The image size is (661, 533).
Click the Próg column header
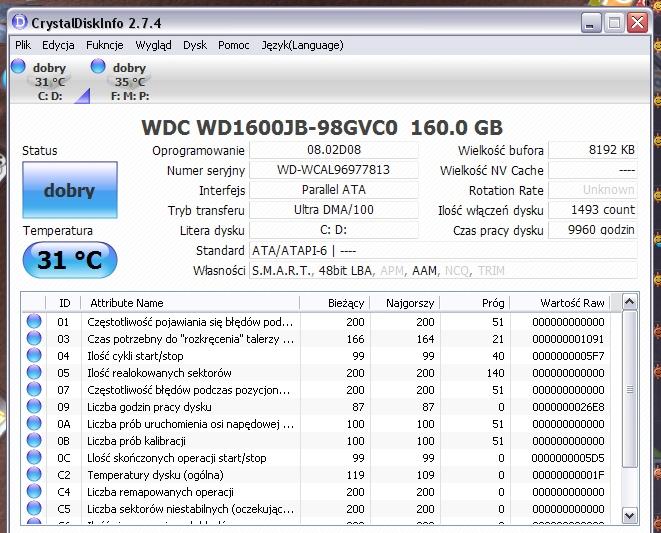coord(475,303)
